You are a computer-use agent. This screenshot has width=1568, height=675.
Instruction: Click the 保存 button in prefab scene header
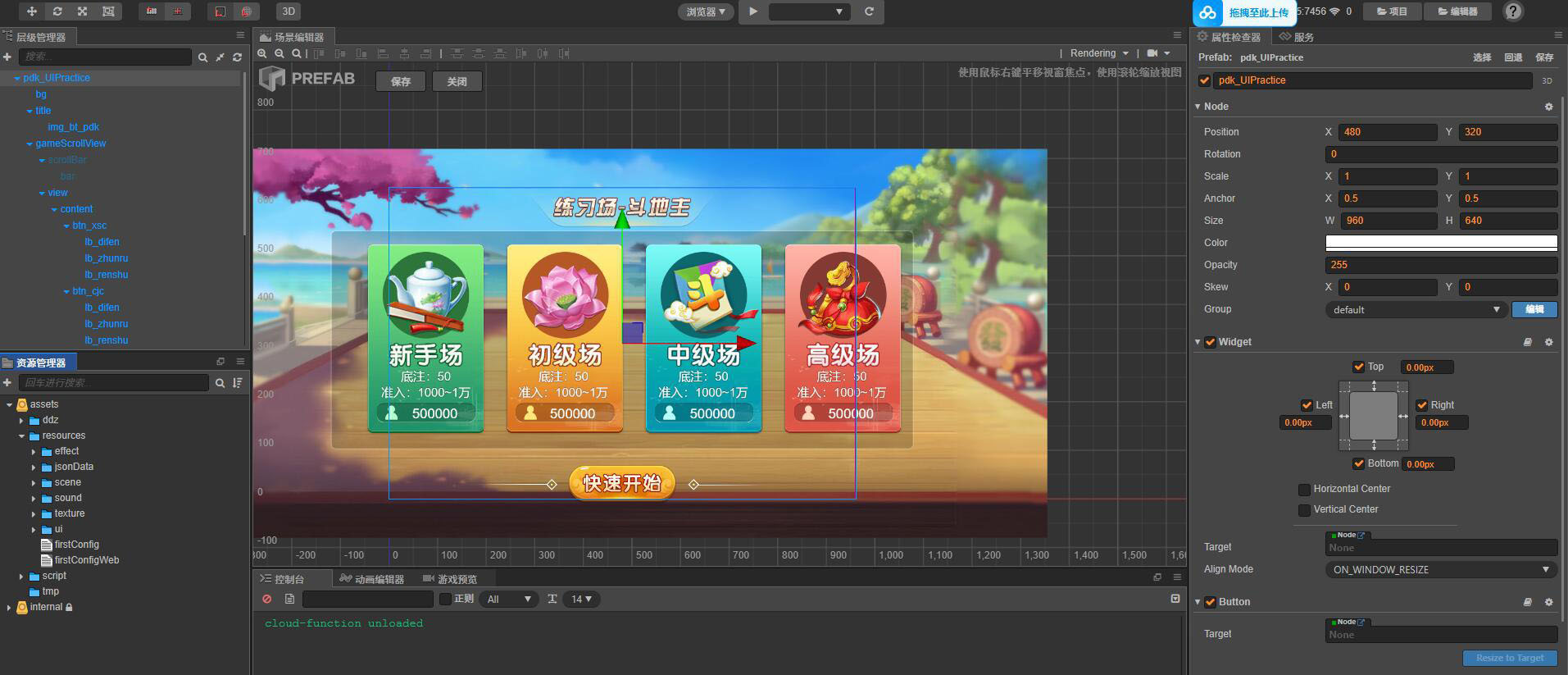click(401, 81)
